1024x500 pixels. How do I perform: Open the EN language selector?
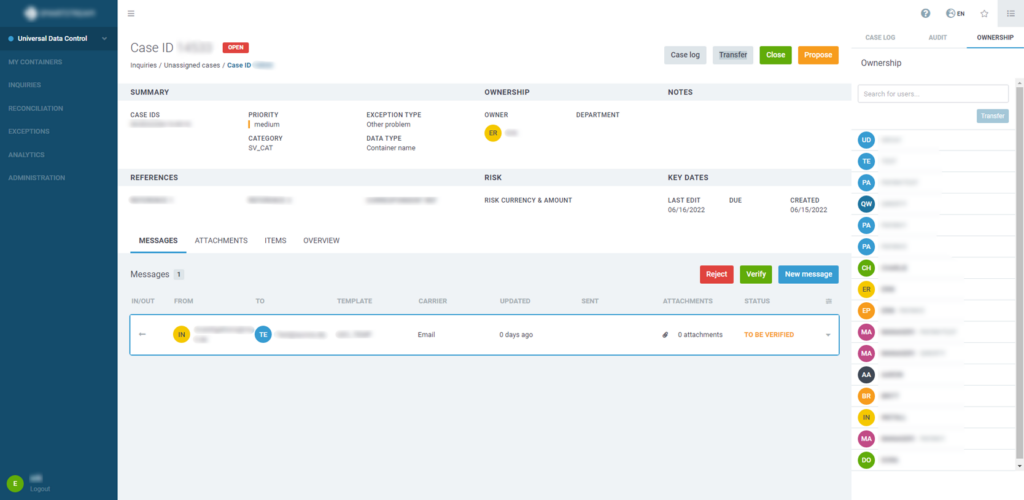955,14
